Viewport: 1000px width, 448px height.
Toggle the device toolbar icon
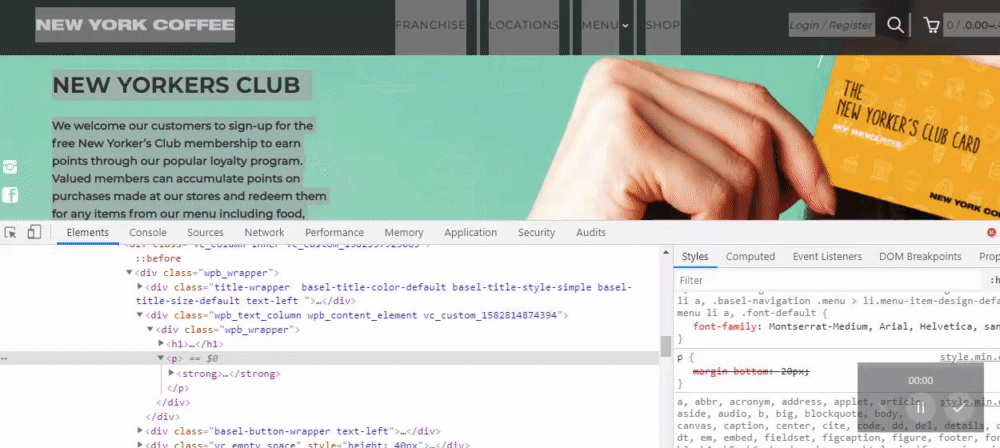(34, 232)
